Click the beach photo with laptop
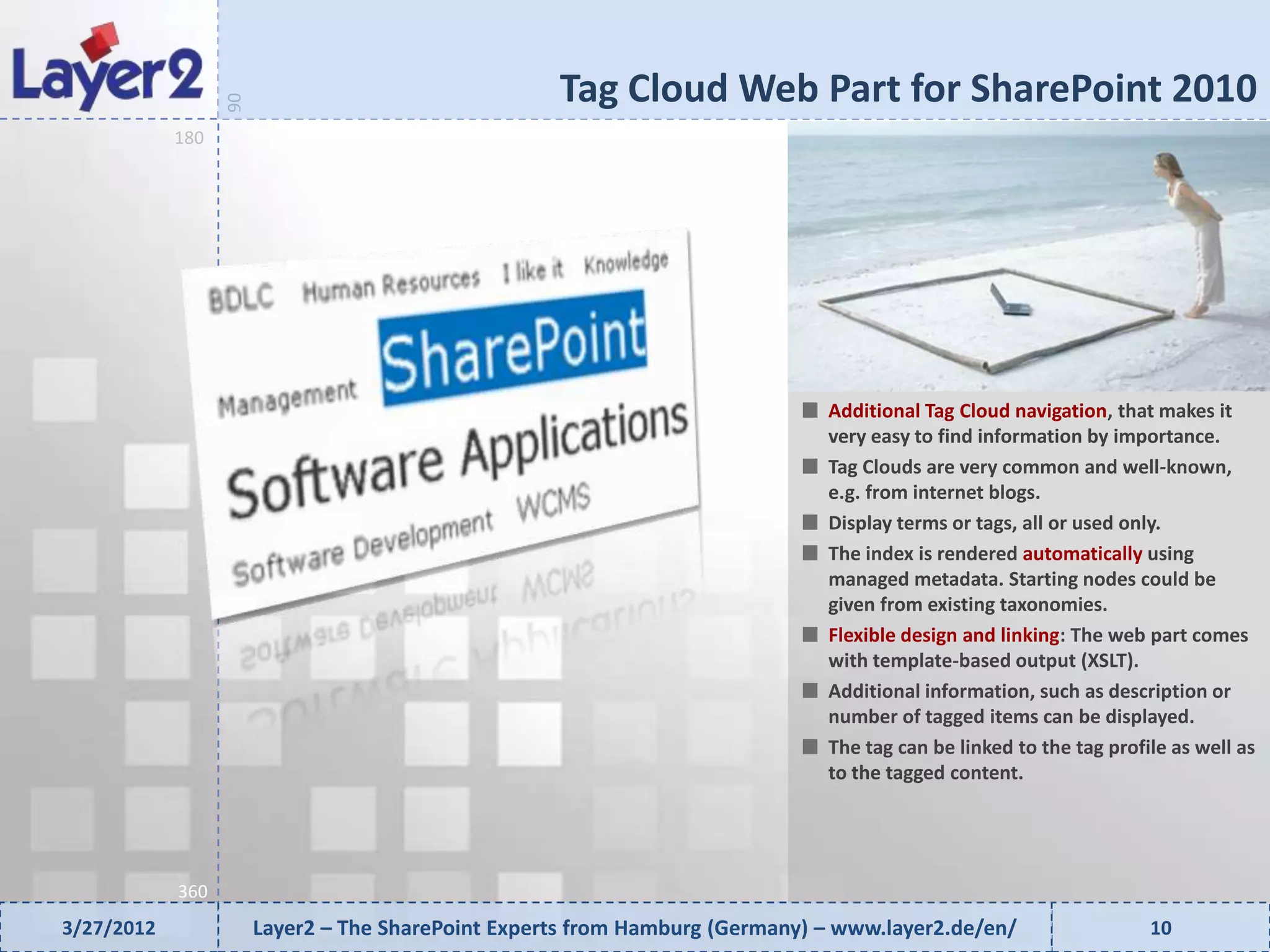Viewport: 1270px width, 952px height. (1028, 255)
